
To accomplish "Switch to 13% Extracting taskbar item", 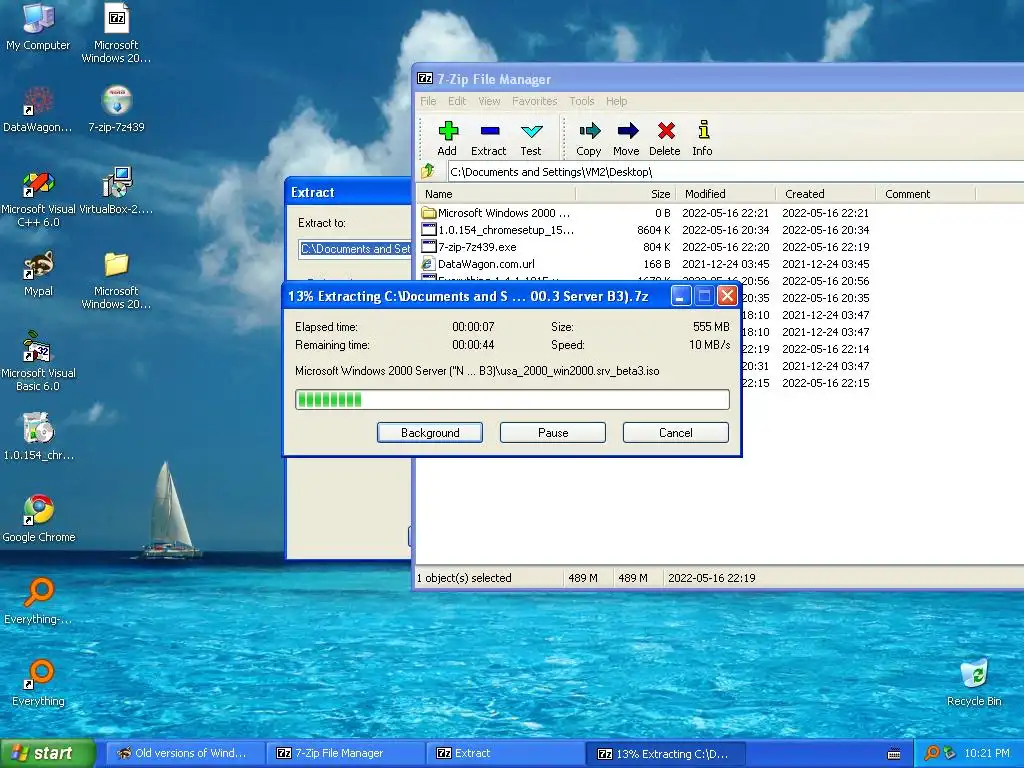I will point(666,754).
